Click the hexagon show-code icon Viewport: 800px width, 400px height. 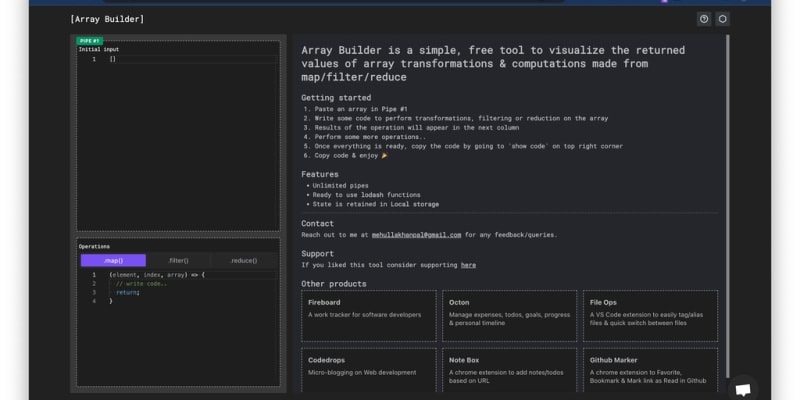(722, 19)
